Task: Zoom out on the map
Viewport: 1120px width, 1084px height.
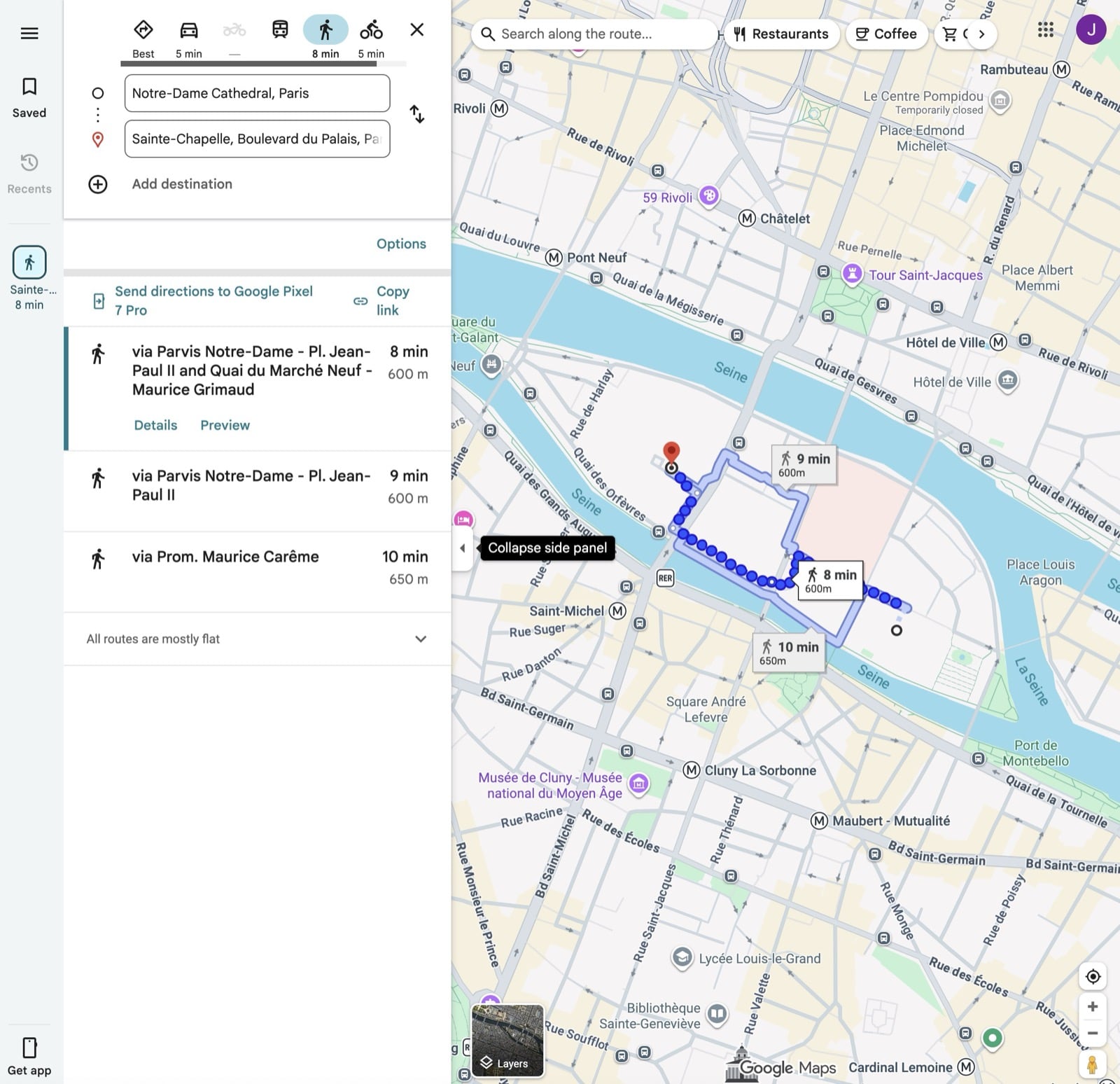Action: pos(1092,1033)
